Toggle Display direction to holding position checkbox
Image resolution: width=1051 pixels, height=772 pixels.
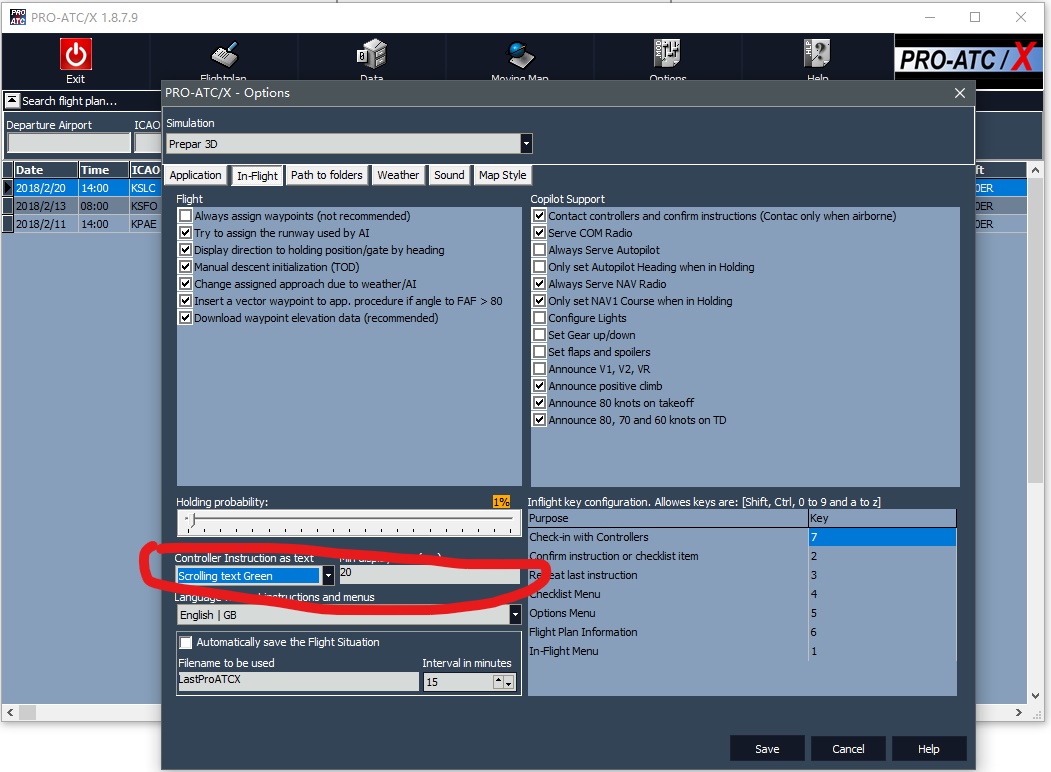click(x=186, y=249)
